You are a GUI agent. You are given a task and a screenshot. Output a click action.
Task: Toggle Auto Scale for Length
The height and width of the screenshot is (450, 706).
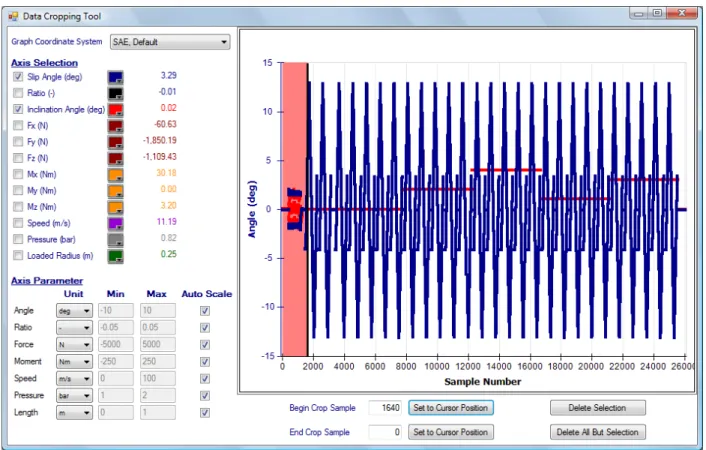[x=205, y=413]
